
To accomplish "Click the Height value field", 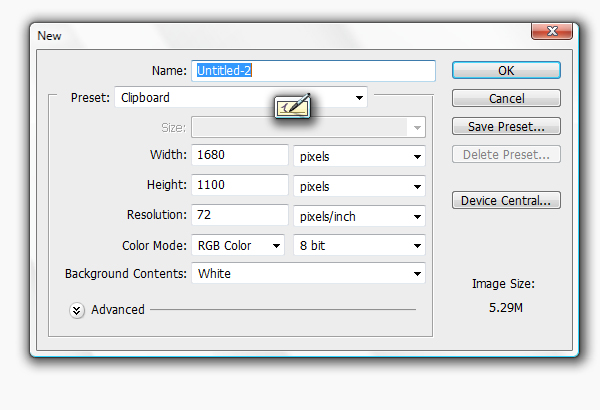I will click(240, 185).
